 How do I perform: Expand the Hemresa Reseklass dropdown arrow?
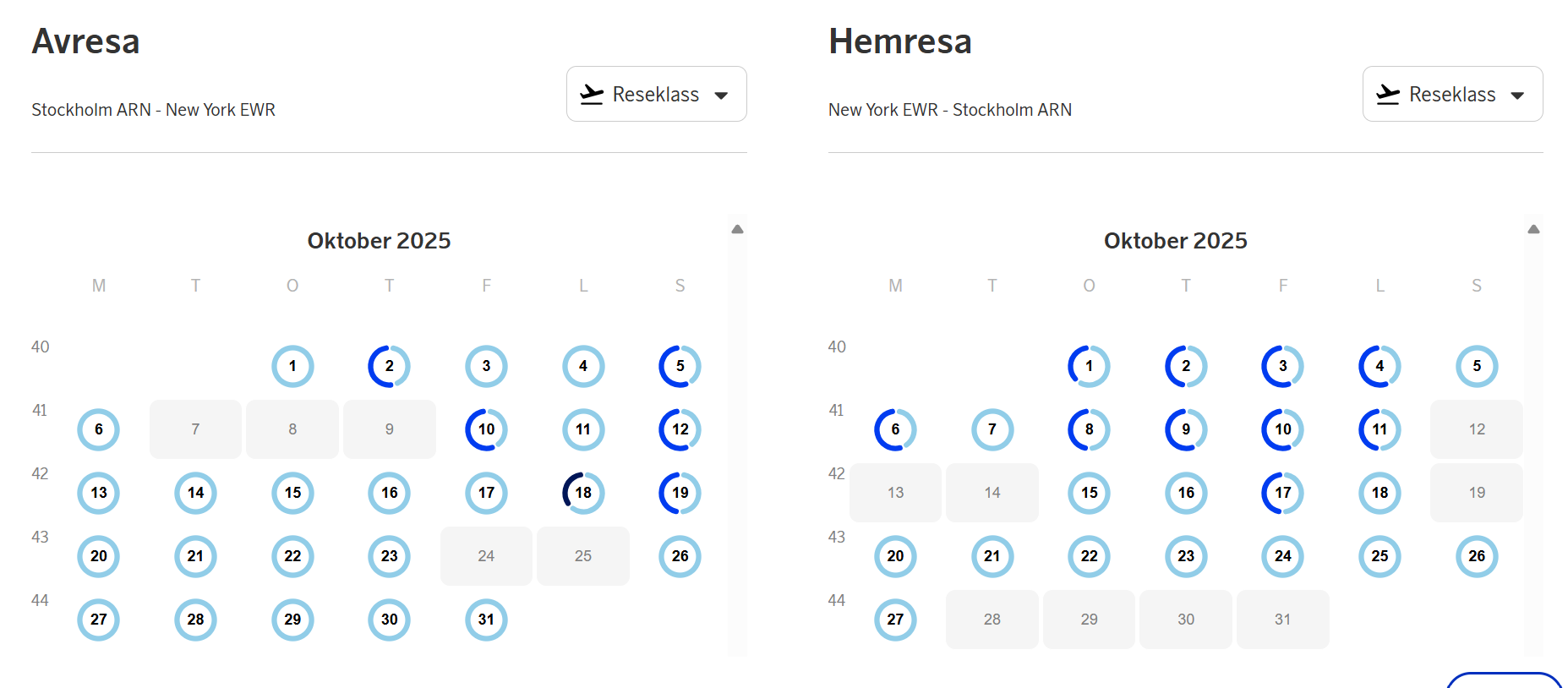tap(1517, 96)
